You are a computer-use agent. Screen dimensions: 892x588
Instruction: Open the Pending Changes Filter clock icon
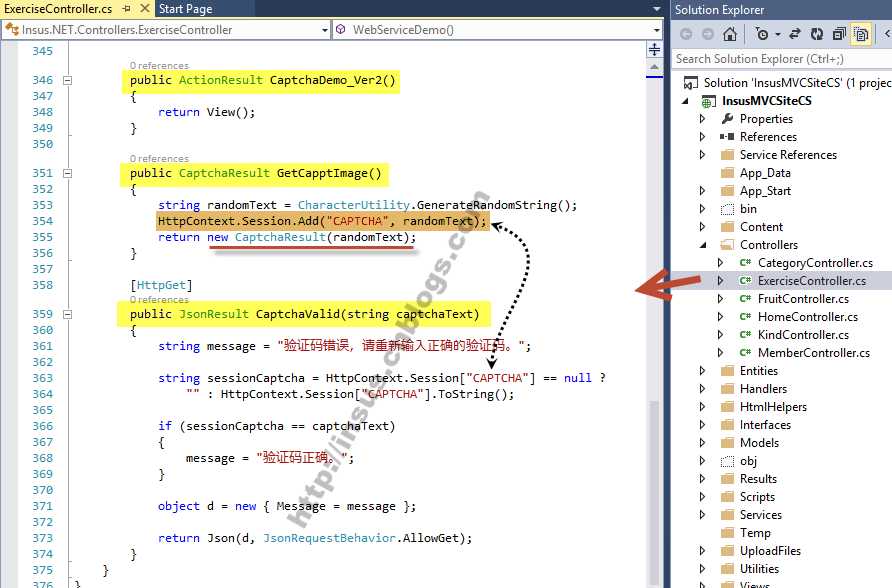762,35
